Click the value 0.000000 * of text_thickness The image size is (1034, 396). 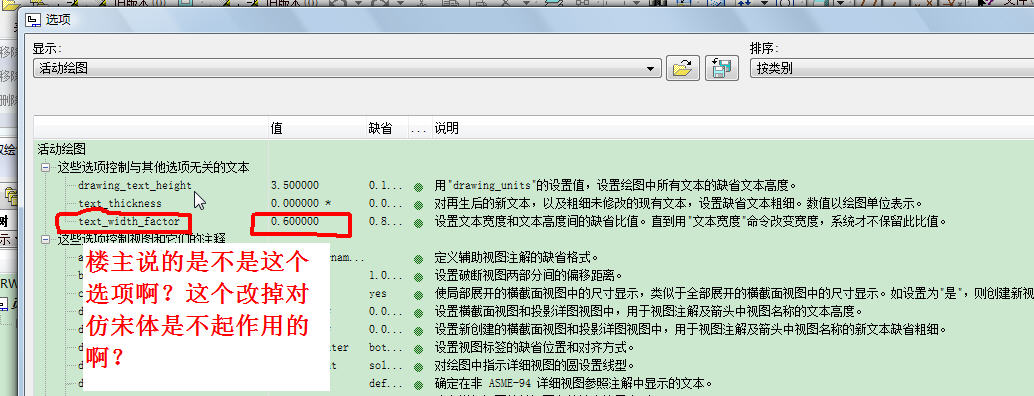[301, 203]
